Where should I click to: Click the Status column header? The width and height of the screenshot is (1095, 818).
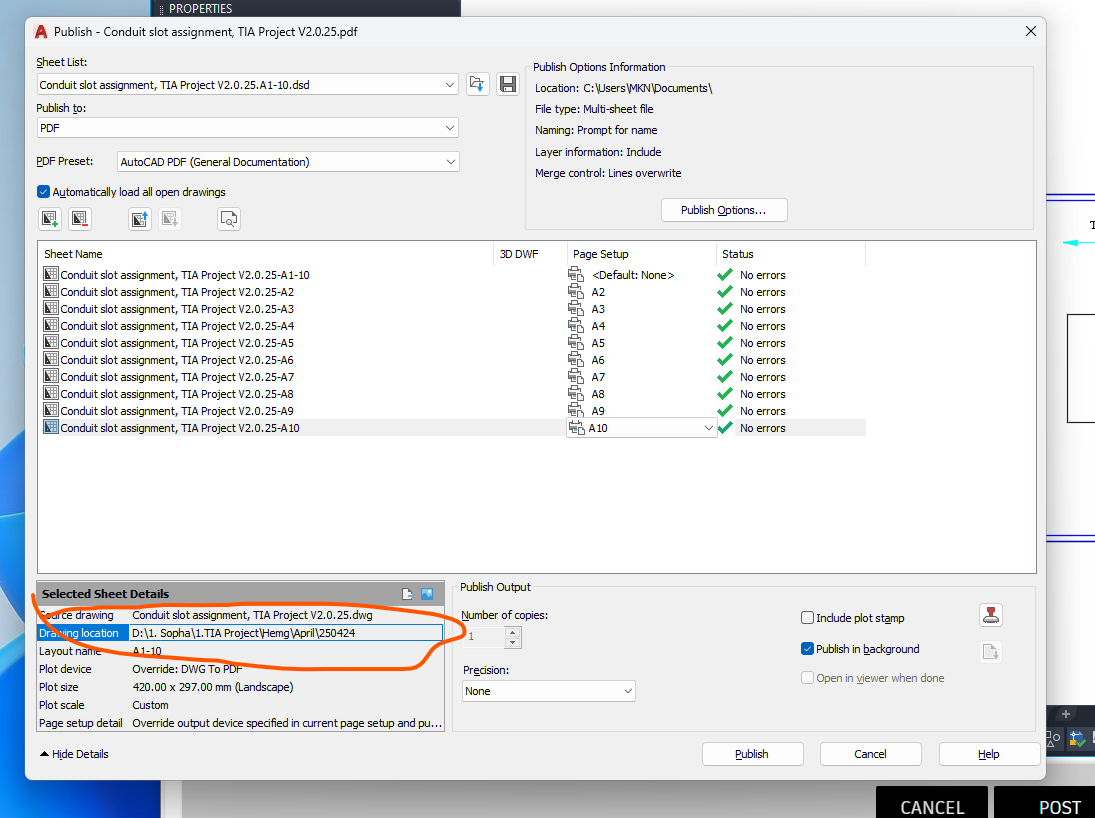tap(791, 254)
